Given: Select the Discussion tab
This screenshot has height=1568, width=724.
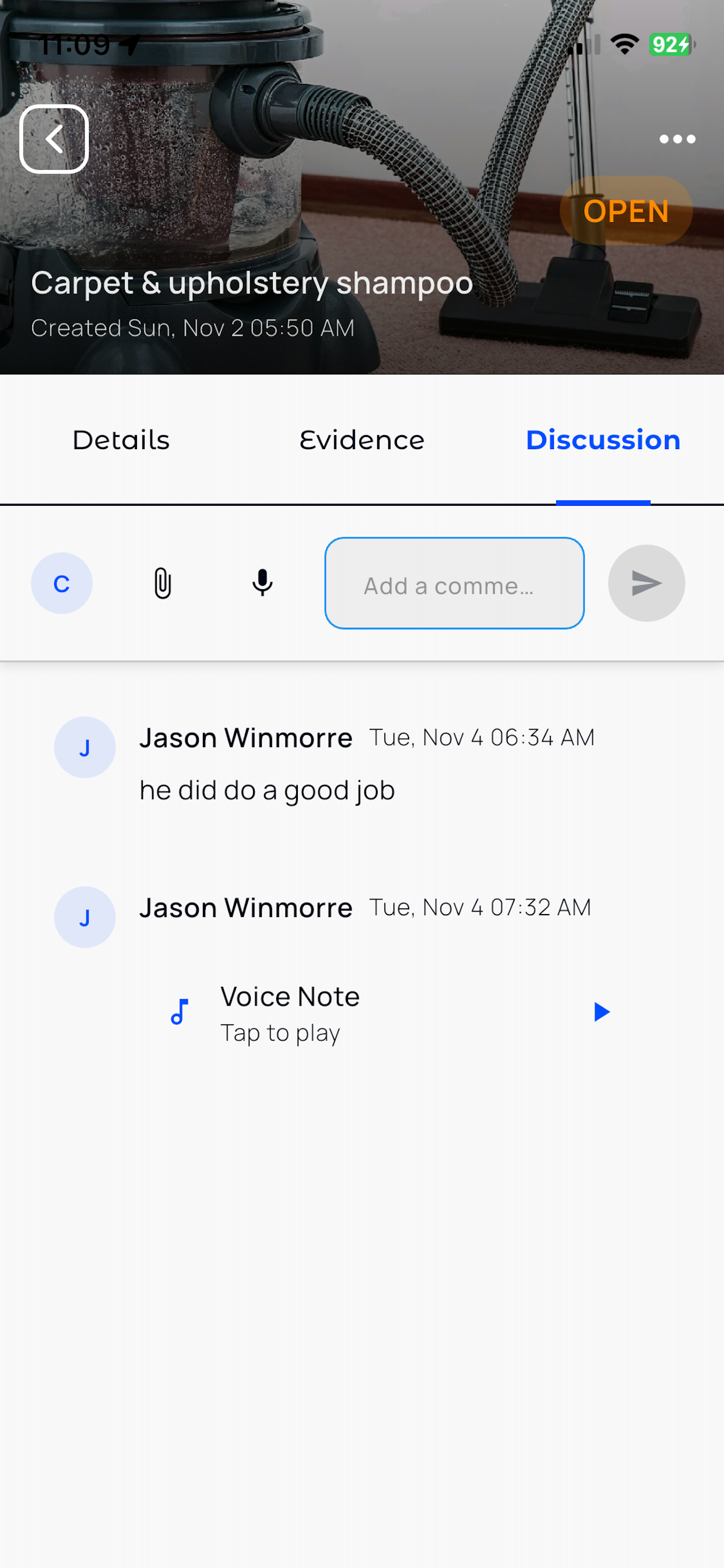Looking at the screenshot, I should click(603, 440).
